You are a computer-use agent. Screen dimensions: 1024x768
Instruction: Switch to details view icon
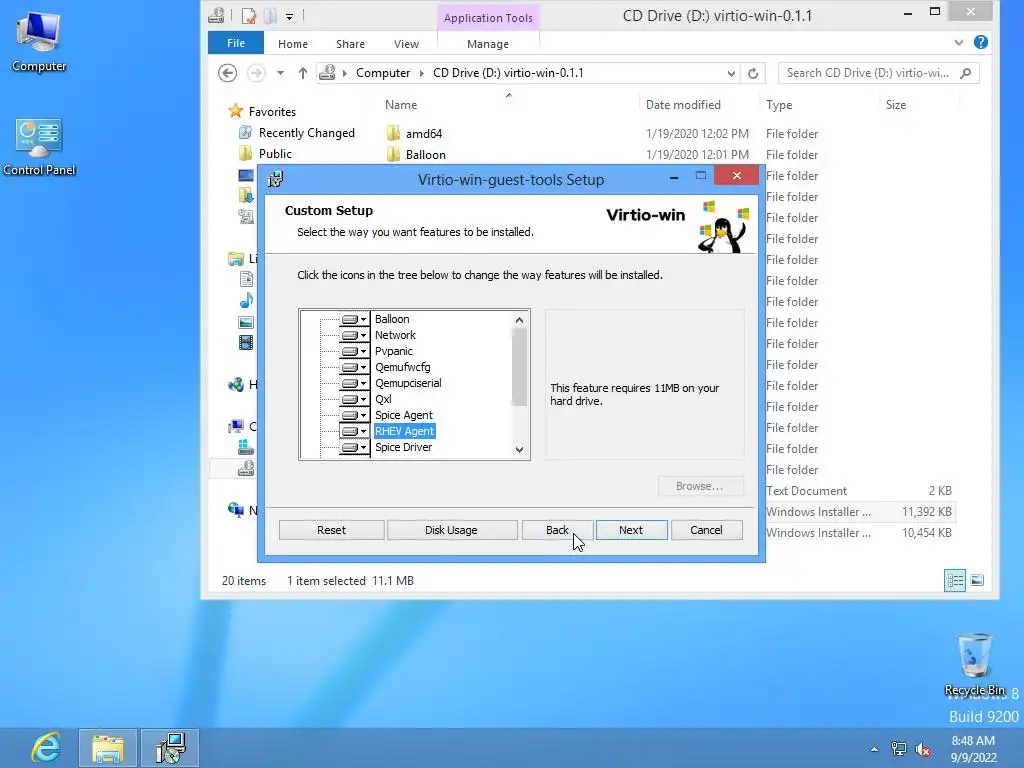click(x=955, y=581)
